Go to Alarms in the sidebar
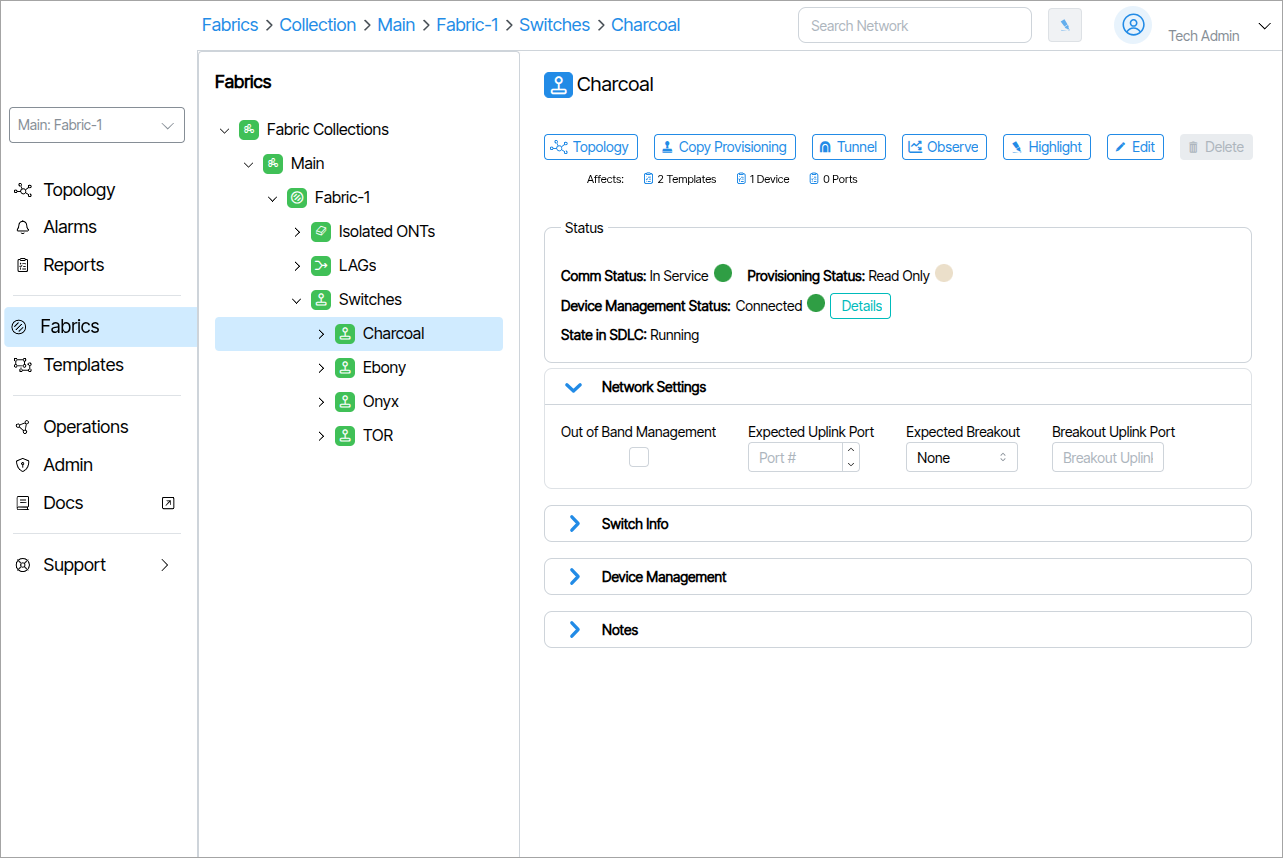 (70, 227)
